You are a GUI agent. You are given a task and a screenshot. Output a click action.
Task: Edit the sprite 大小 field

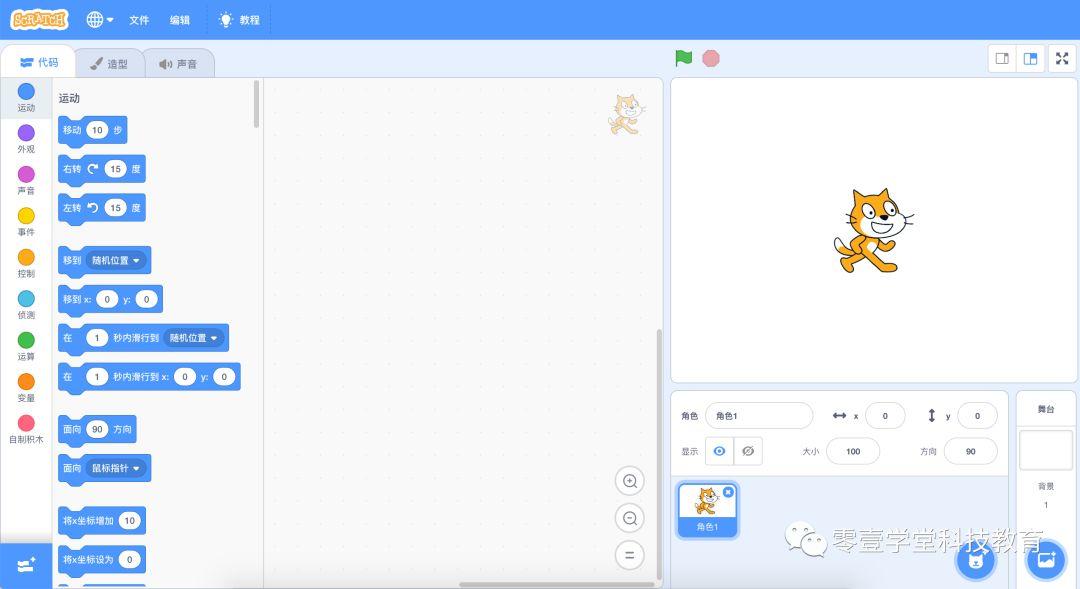(x=853, y=451)
